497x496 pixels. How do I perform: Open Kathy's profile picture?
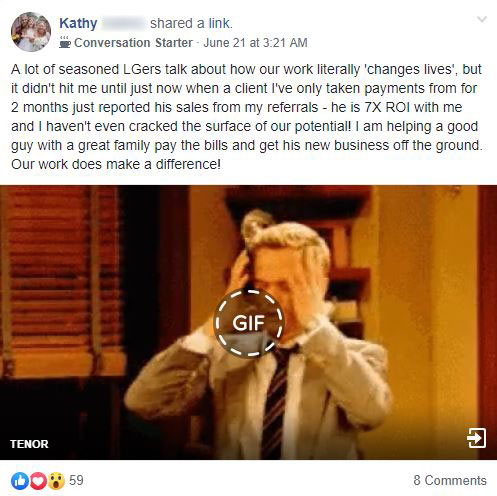(x=31, y=32)
